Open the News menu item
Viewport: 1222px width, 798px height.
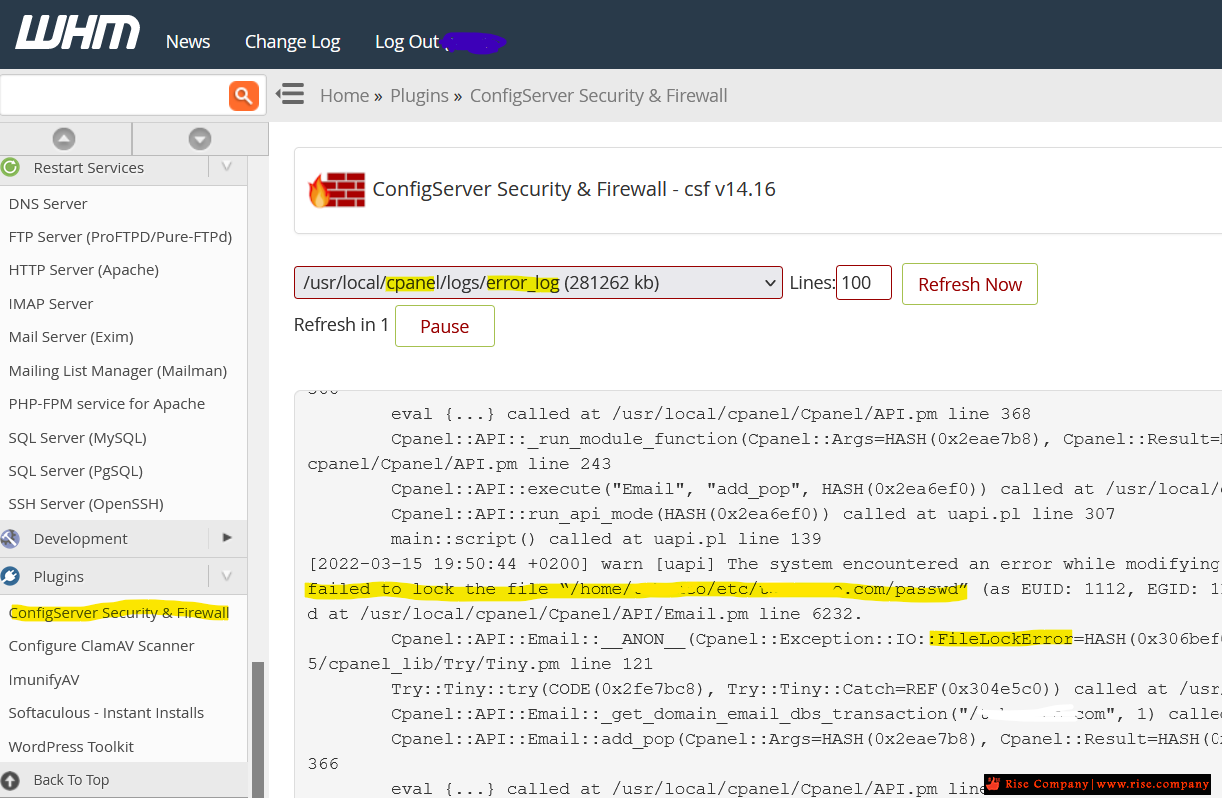click(188, 41)
